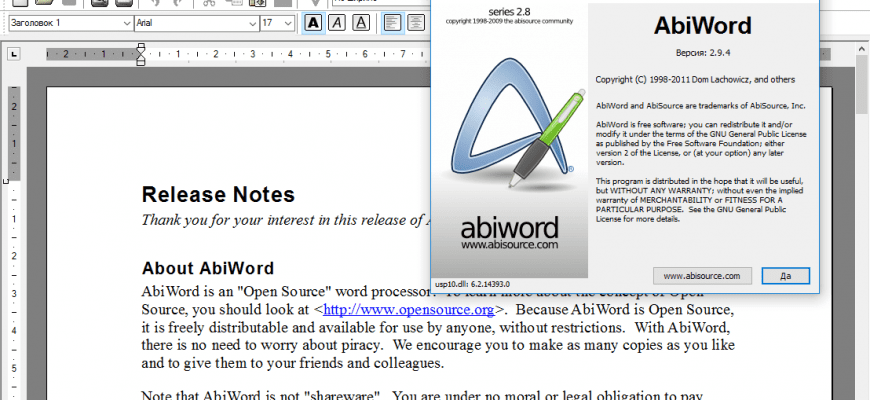Screen dimensions: 870x400
Task: Click the 'series 2.8' text on splash image
Action: (x=509, y=12)
